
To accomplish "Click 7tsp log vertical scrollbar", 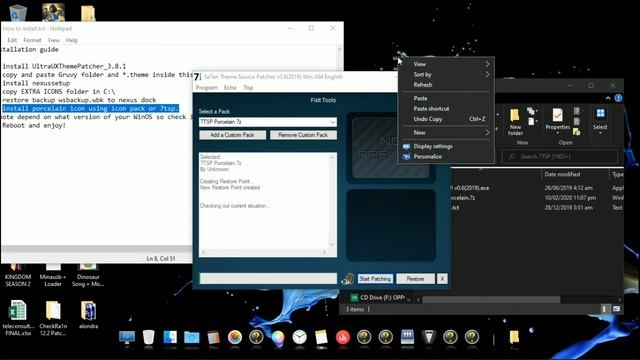I will click(x=332, y=202).
